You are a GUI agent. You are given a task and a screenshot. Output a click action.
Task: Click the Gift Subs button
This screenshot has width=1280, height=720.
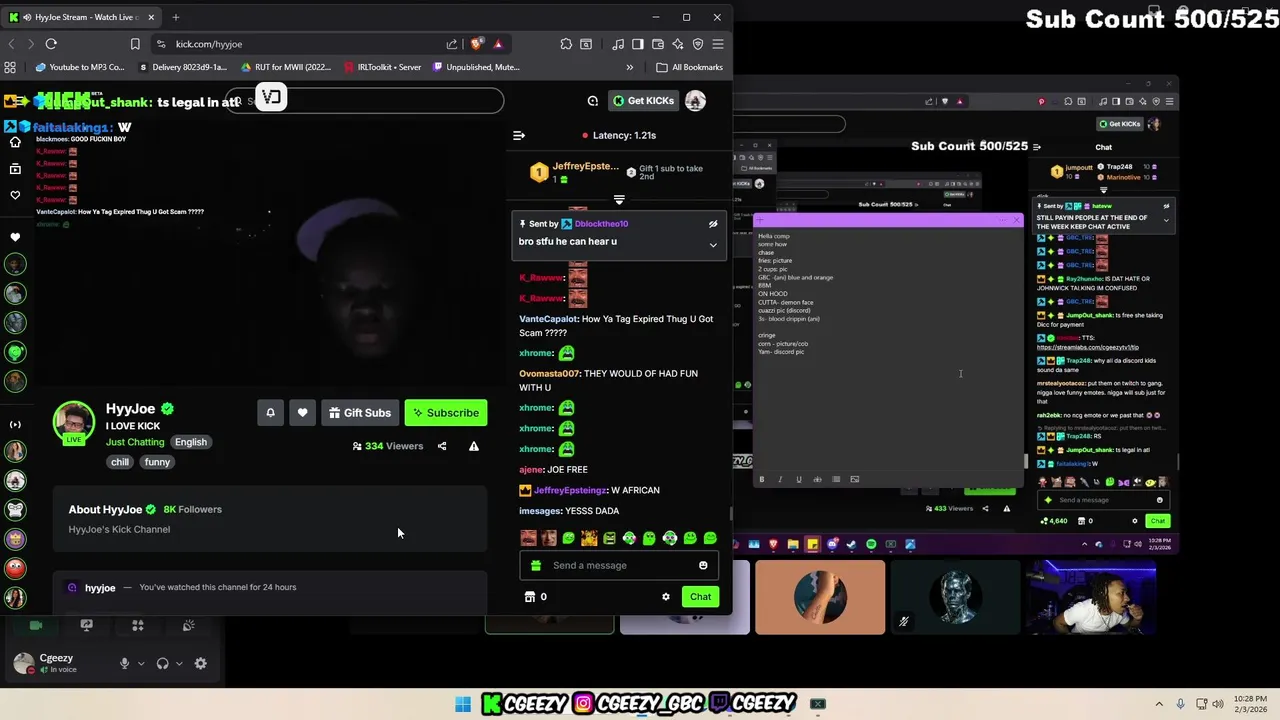tap(359, 413)
